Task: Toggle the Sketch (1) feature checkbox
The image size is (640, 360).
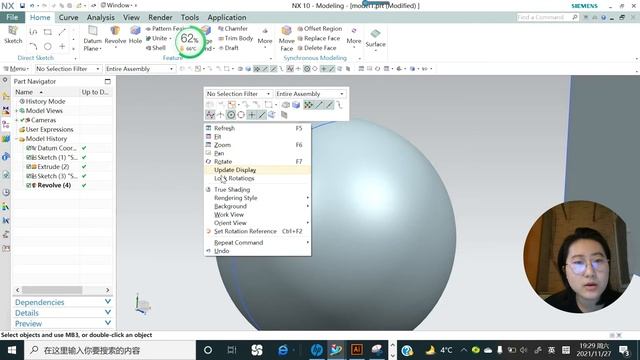Action: [x=29, y=157]
